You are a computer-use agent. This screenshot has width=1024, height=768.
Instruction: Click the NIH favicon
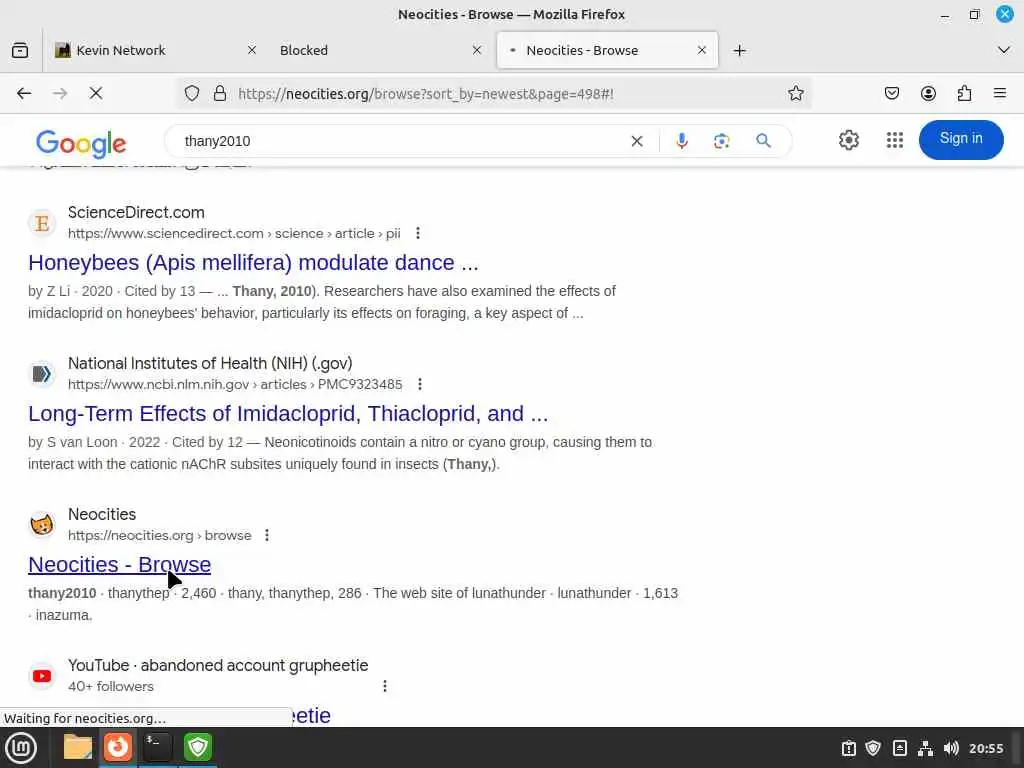[42, 374]
